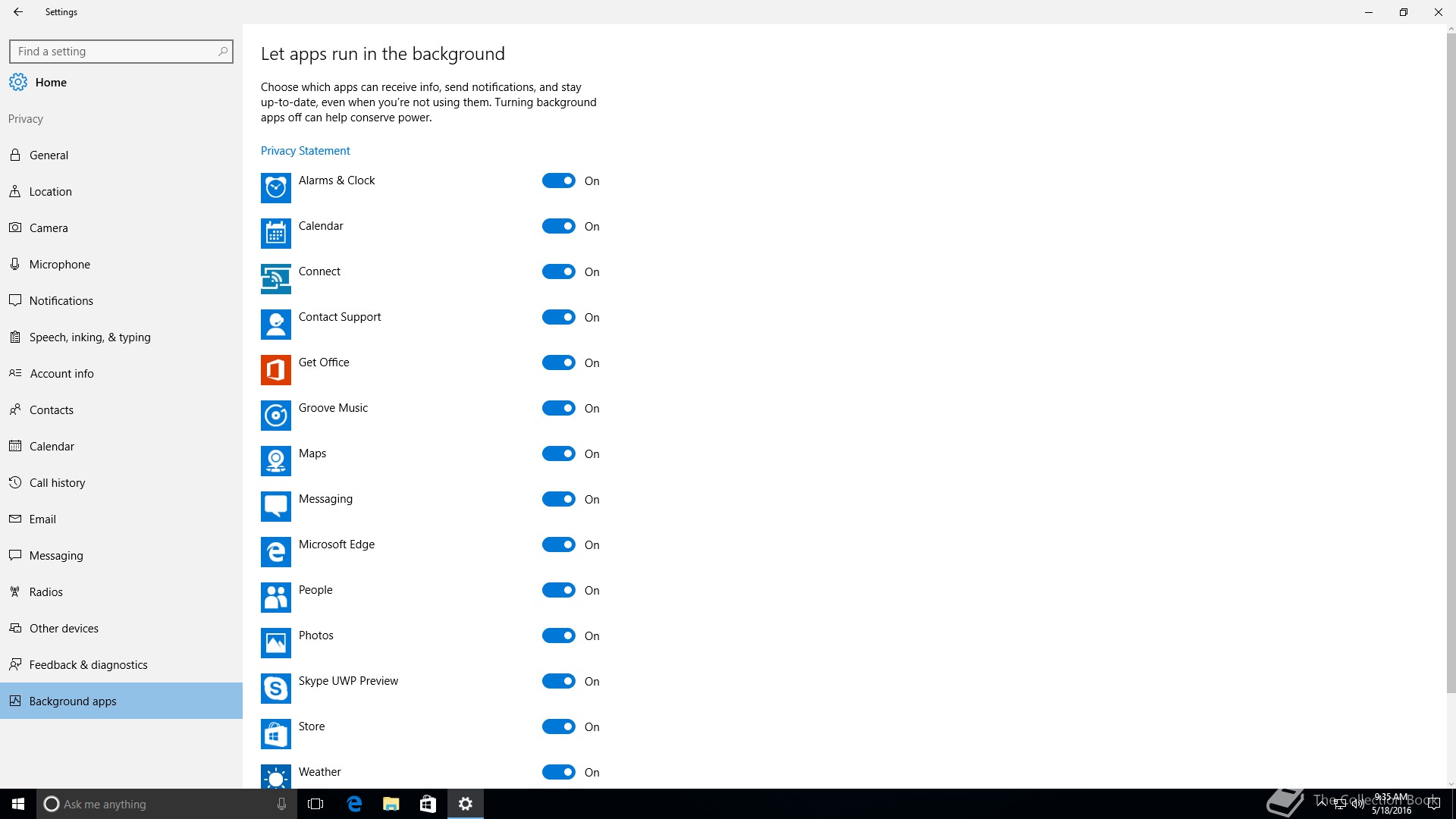Click the back arrow in Settings
The width and height of the screenshot is (1456, 819).
click(x=18, y=12)
